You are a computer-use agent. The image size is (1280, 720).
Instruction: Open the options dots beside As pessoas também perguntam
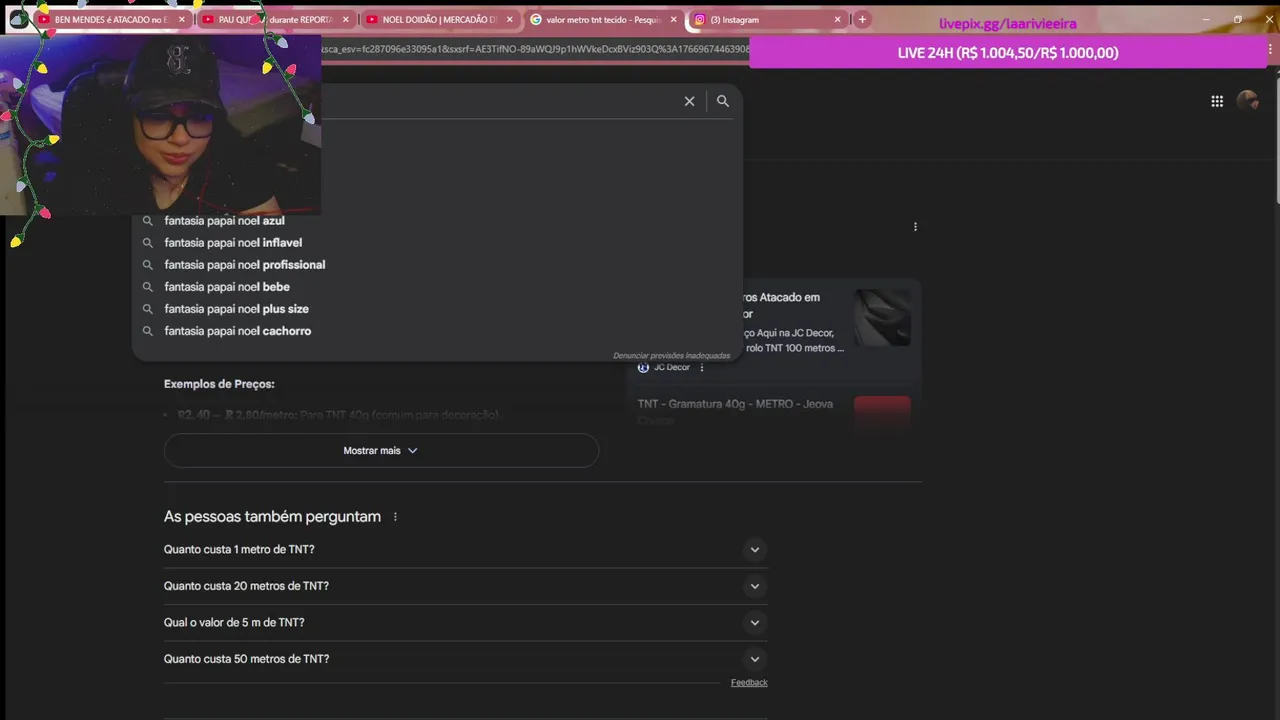click(395, 517)
